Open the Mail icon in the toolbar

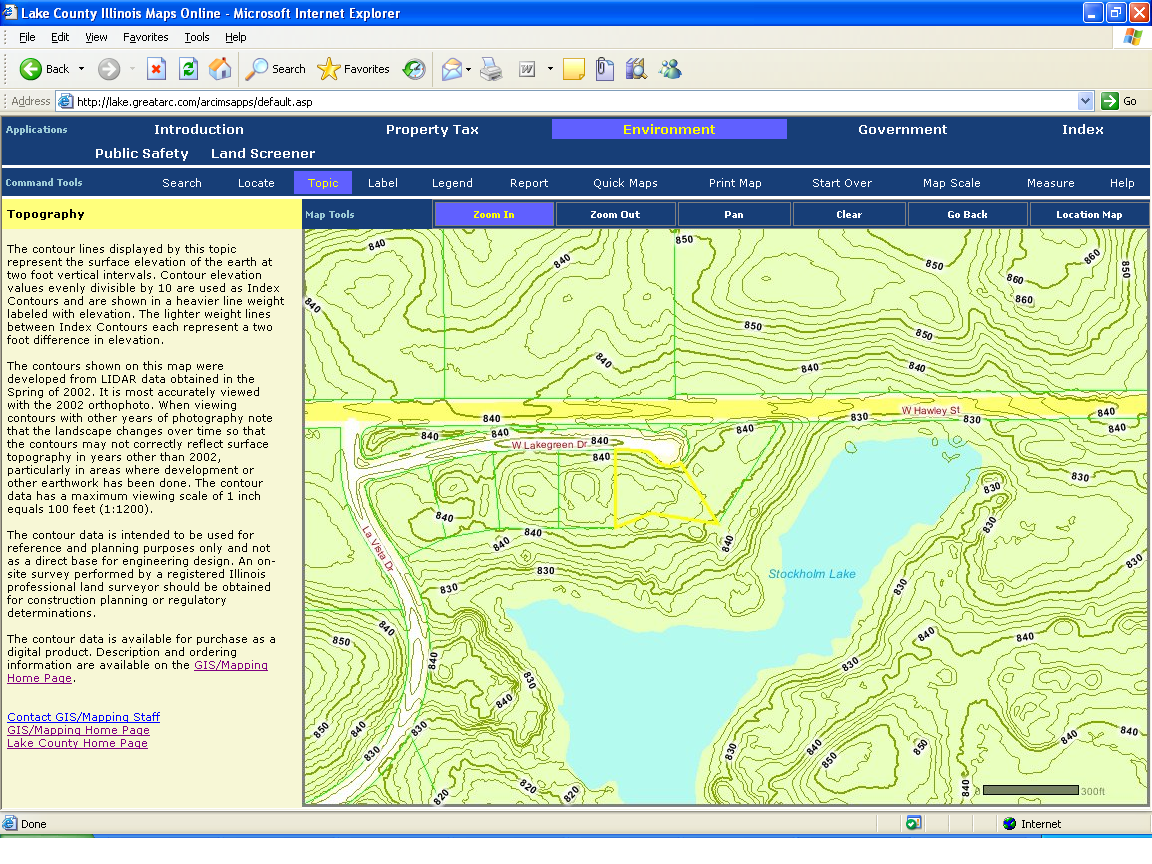(451, 69)
